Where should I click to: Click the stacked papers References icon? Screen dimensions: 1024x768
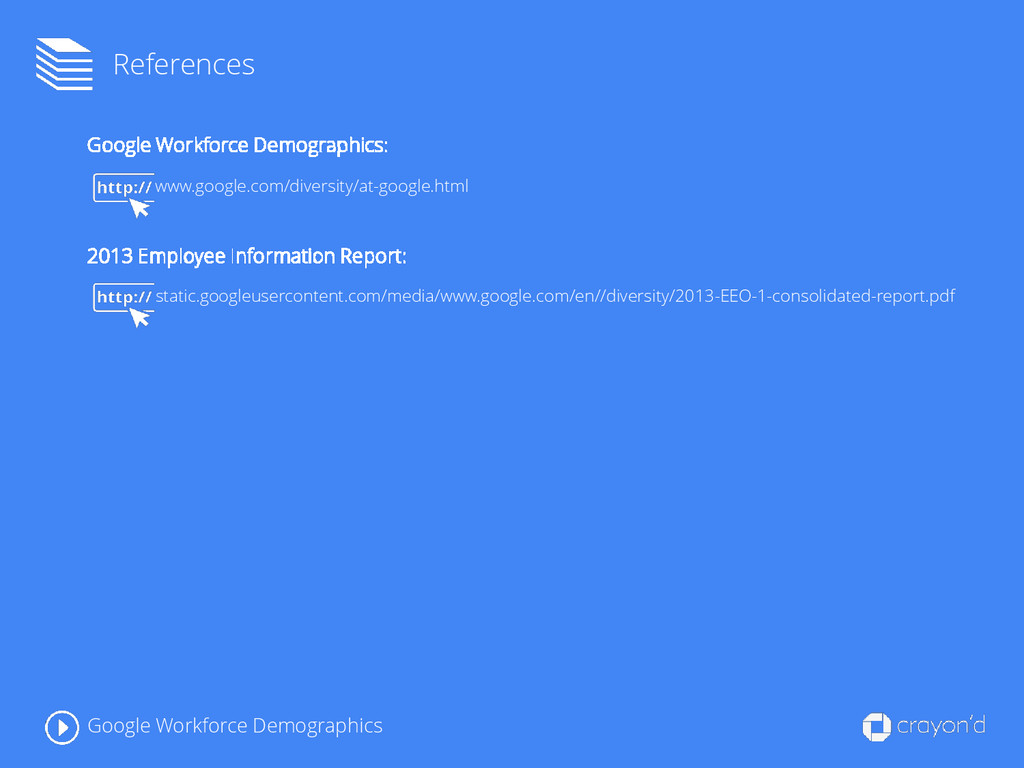coord(64,64)
